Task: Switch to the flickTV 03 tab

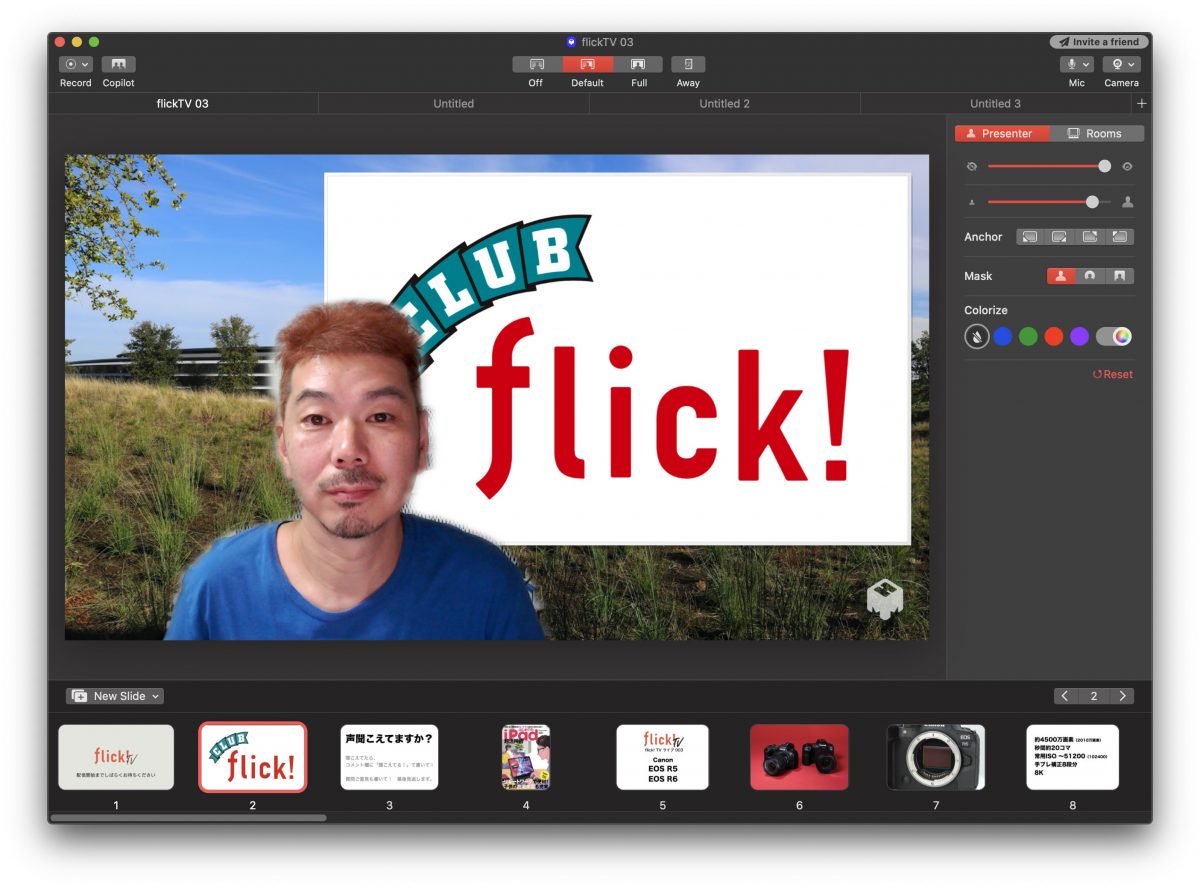Action: (x=183, y=103)
